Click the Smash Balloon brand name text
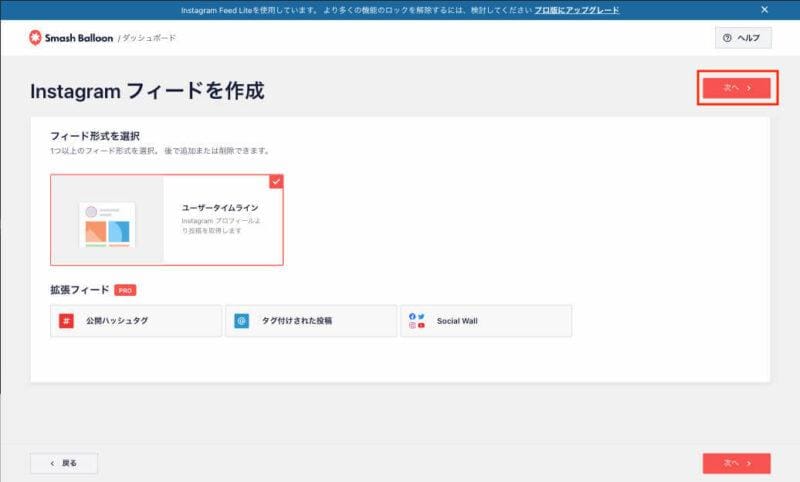800x482 pixels. point(80,38)
